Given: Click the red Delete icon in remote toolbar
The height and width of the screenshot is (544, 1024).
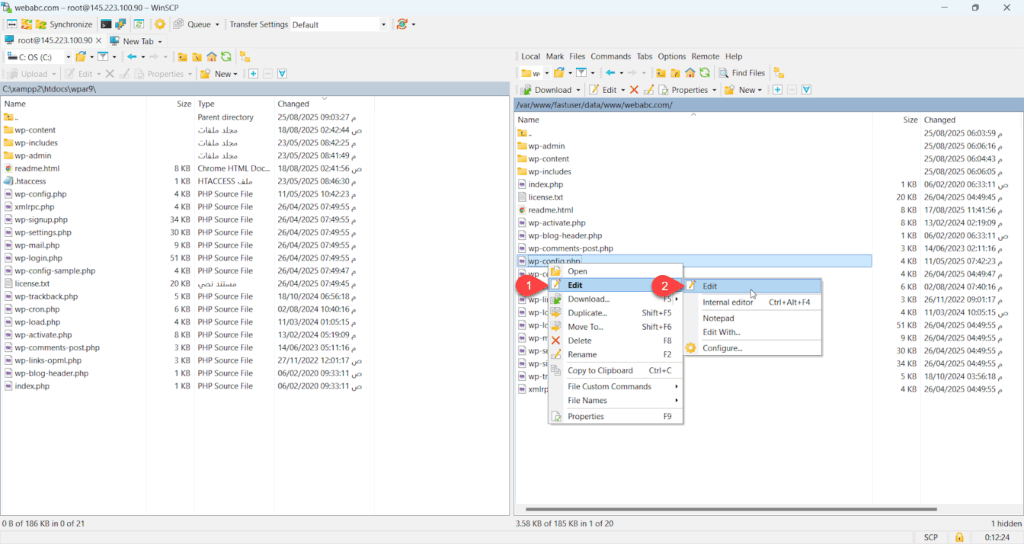Looking at the screenshot, I should pos(633,90).
